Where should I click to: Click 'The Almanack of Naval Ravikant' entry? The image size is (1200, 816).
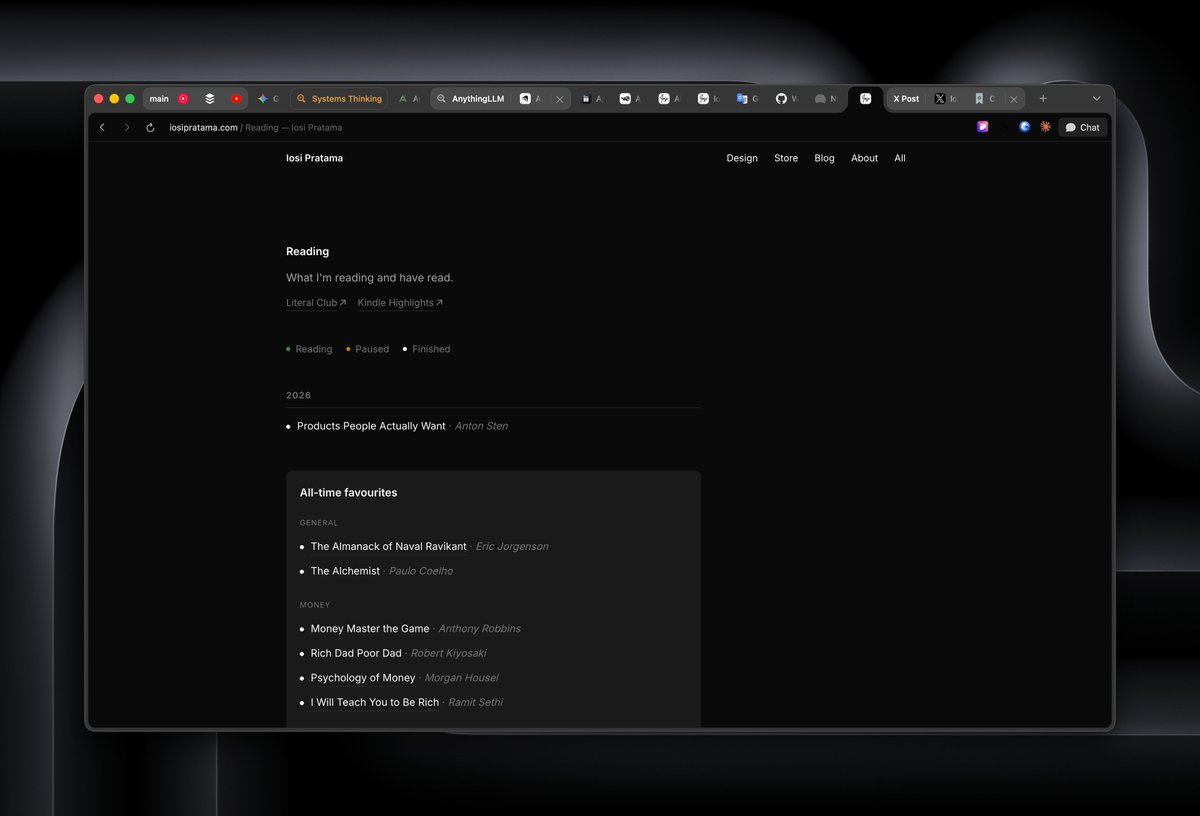click(388, 547)
